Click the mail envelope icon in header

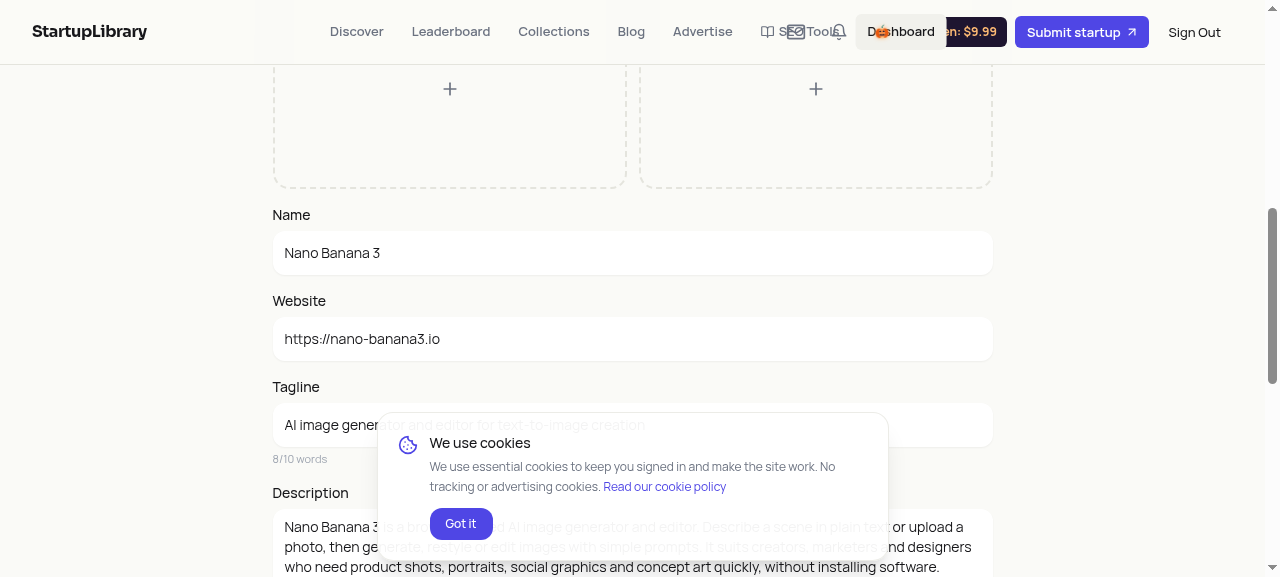(x=796, y=32)
